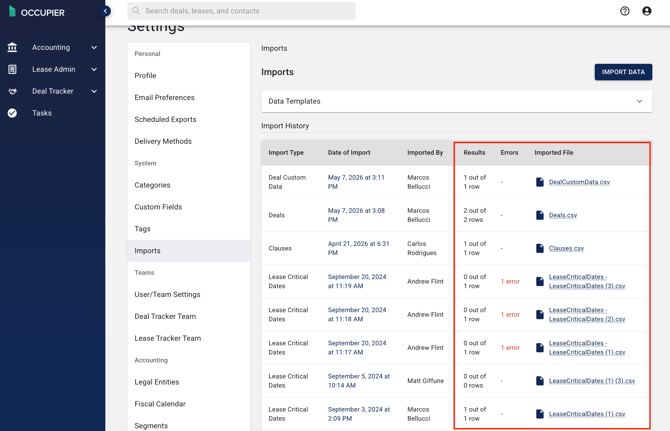The image size is (670, 431).
Task: Click 'Carlos Rodrigues' in Clauses row
Action: point(422,248)
